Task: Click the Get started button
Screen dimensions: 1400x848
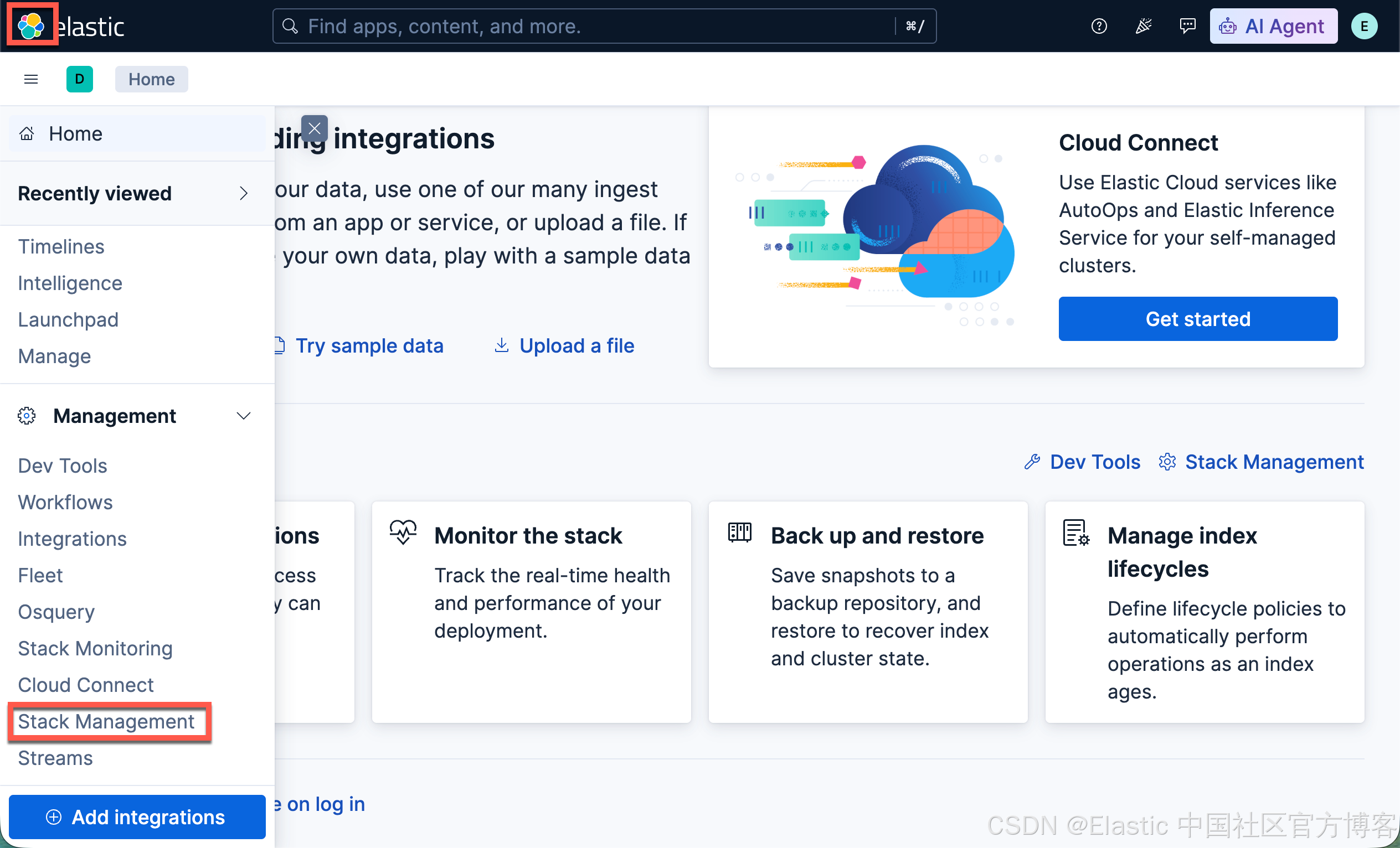Action: point(1198,319)
